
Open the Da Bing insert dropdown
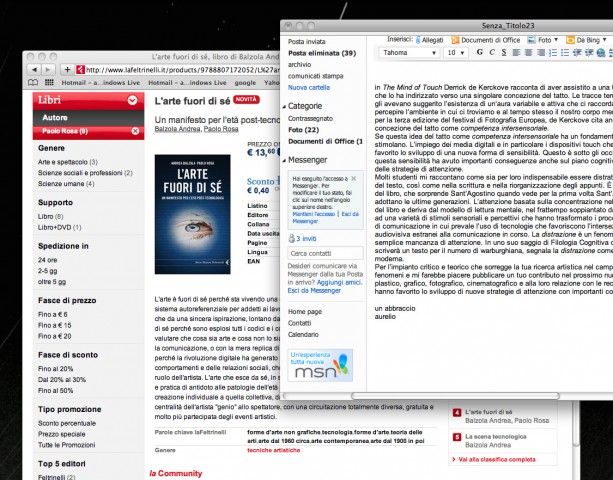point(586,40)
